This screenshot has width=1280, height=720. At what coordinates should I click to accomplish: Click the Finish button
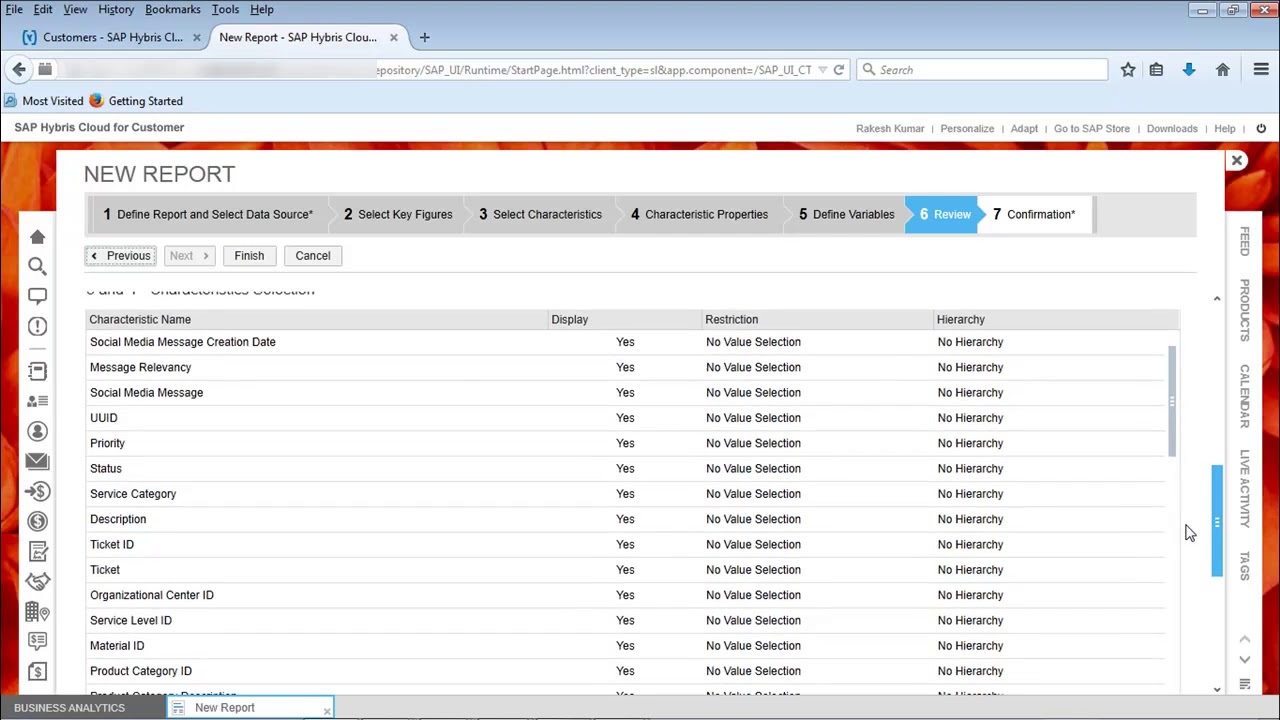pos(249,255)
